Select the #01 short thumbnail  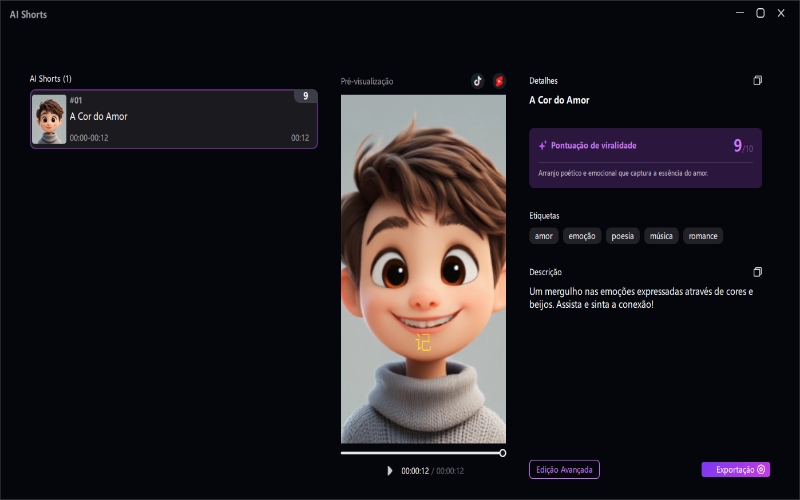coord(49,119)
